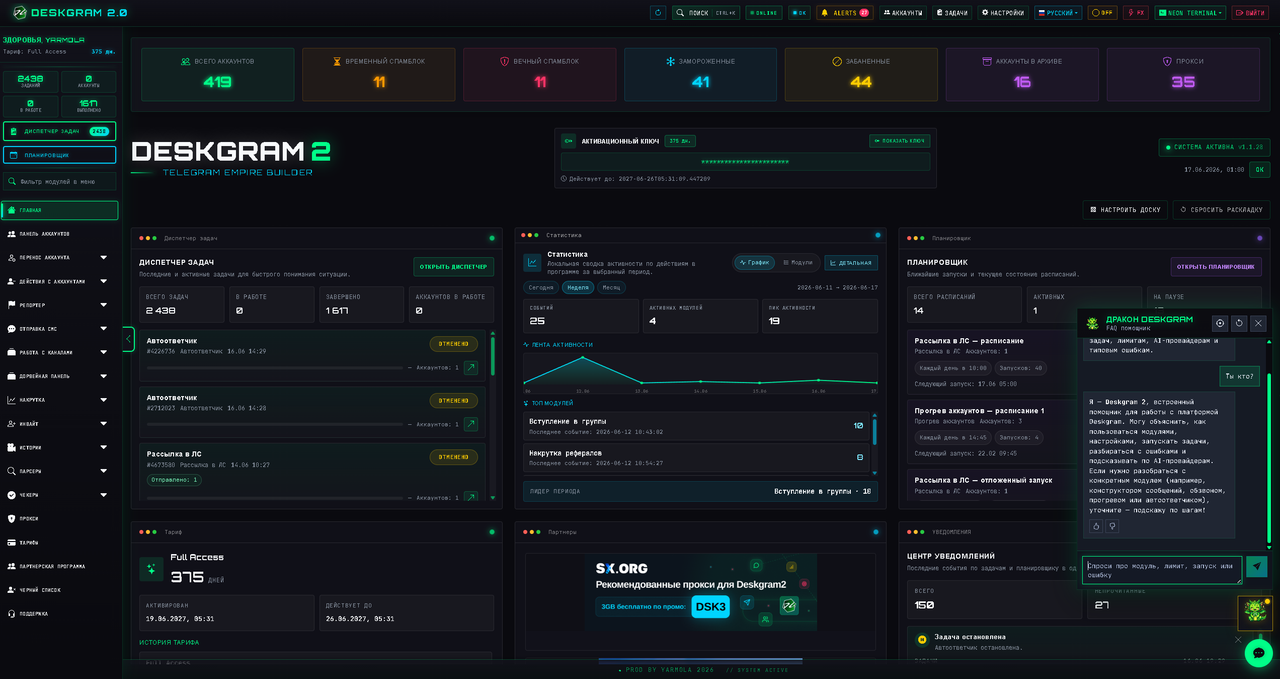Click the Забаненные ban icon

point(837,62)
